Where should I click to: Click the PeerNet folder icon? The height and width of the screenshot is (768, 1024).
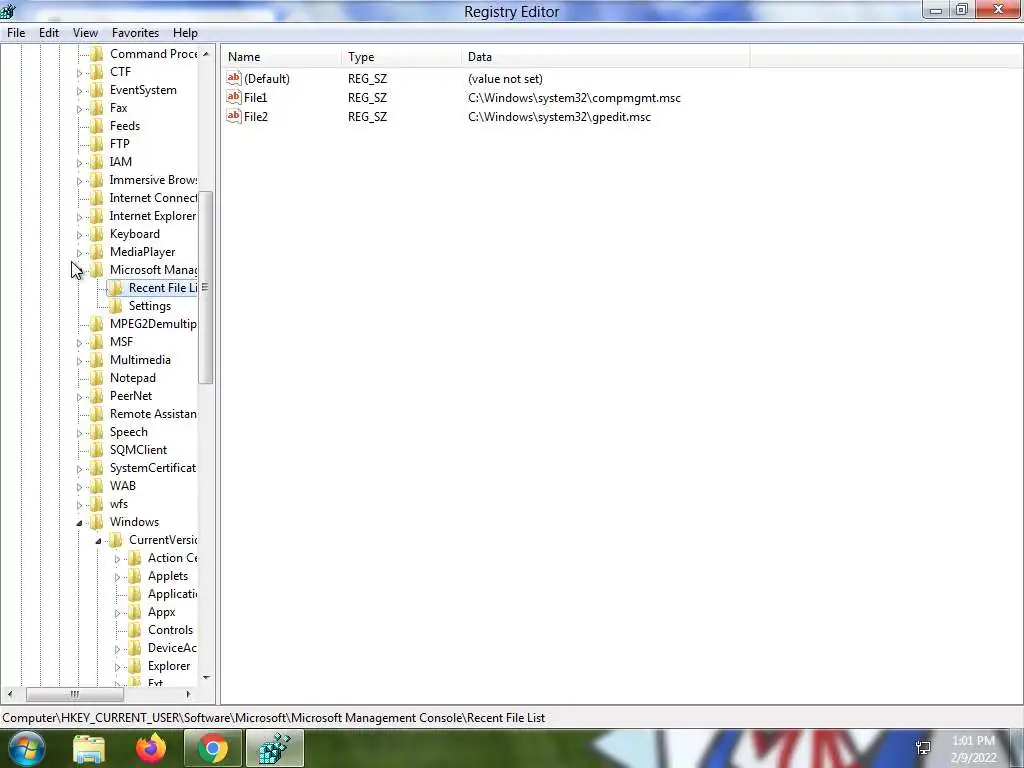[x=97, y=396]
